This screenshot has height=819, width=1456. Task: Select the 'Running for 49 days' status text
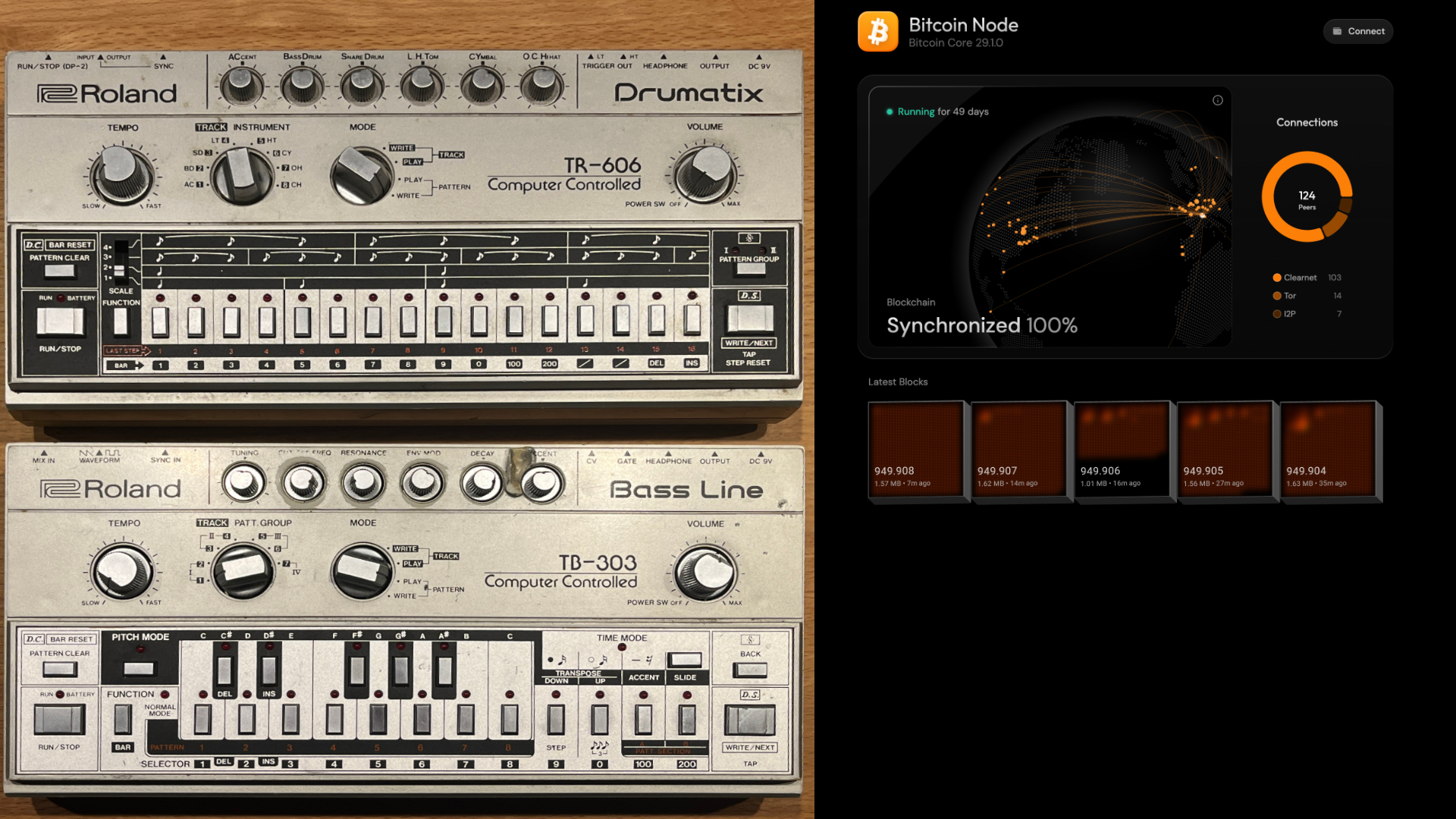pos(943,111)
